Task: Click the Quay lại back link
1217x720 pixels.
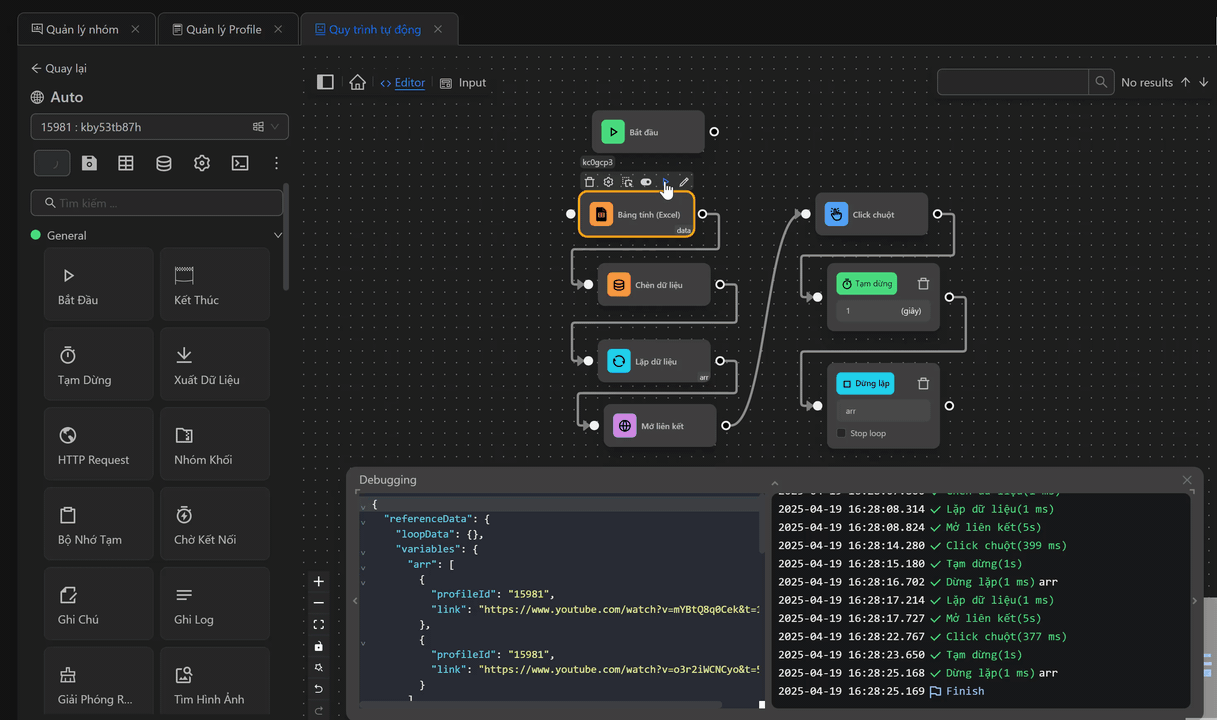Action: [59, 69]
